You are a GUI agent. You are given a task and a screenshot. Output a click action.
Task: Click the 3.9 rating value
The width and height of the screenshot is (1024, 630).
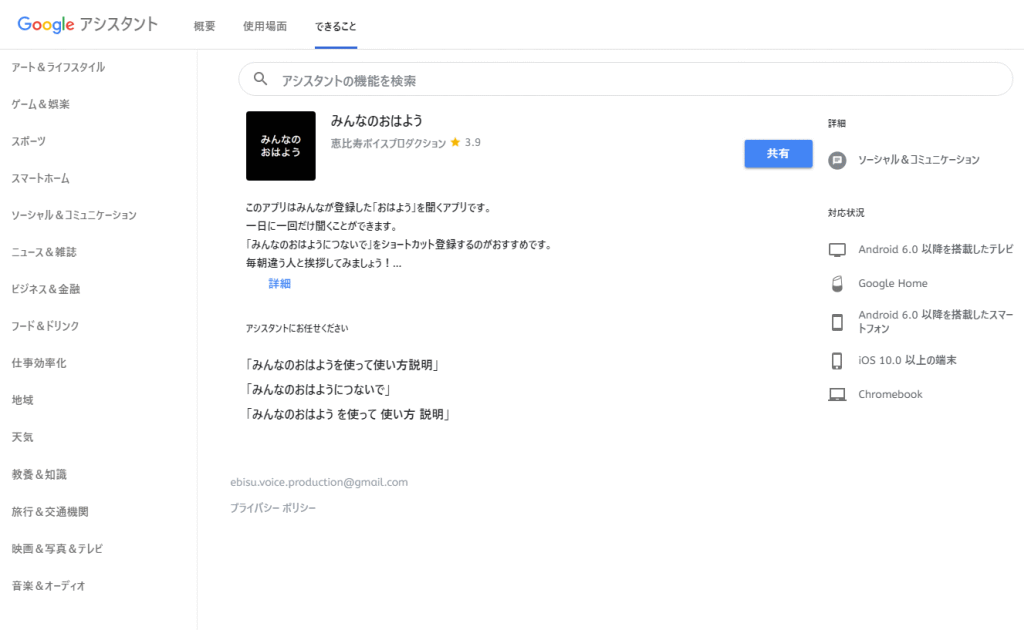pyautogui.click(x=473, y=142)
